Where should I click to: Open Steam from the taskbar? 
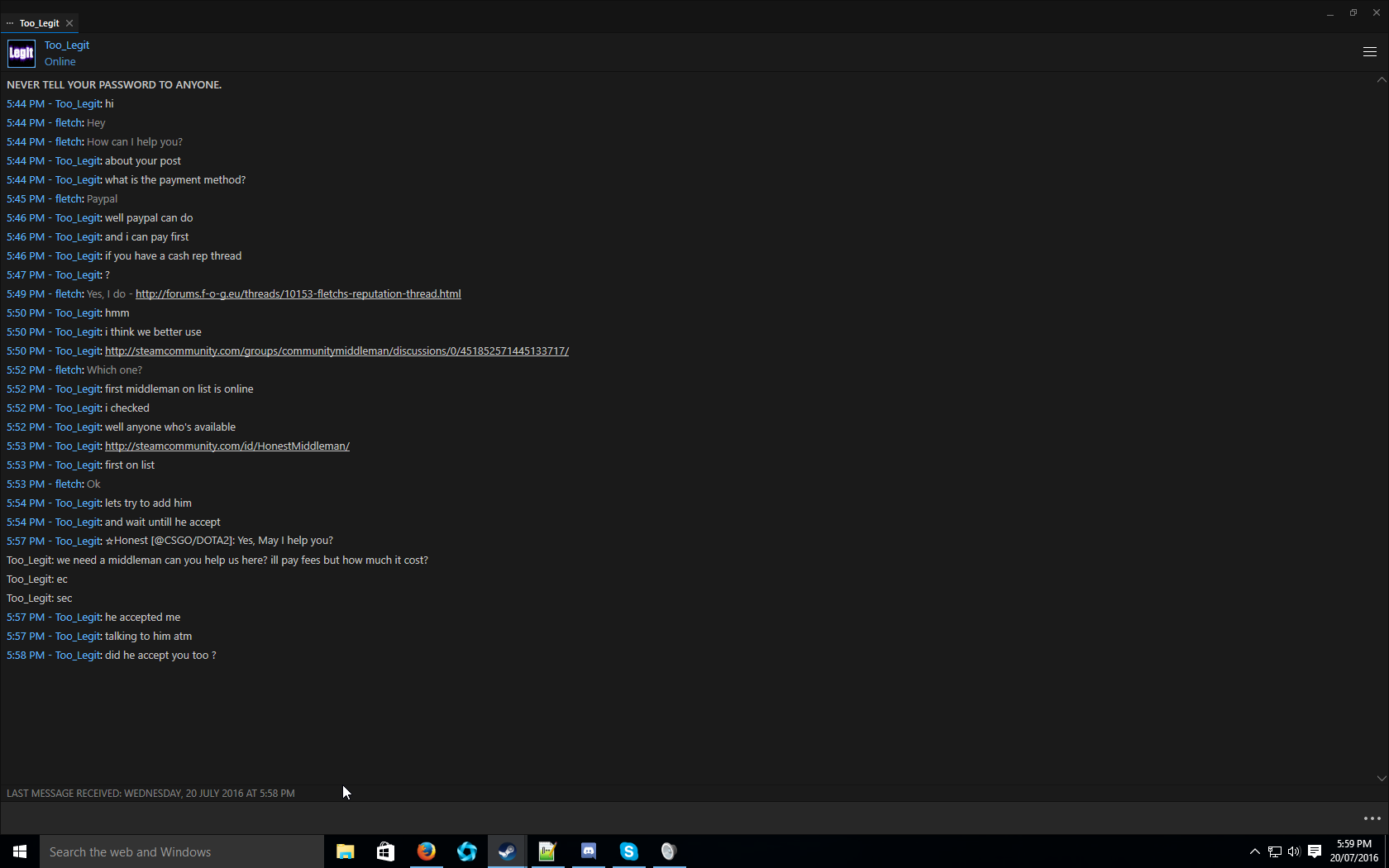tap(507, 851)
